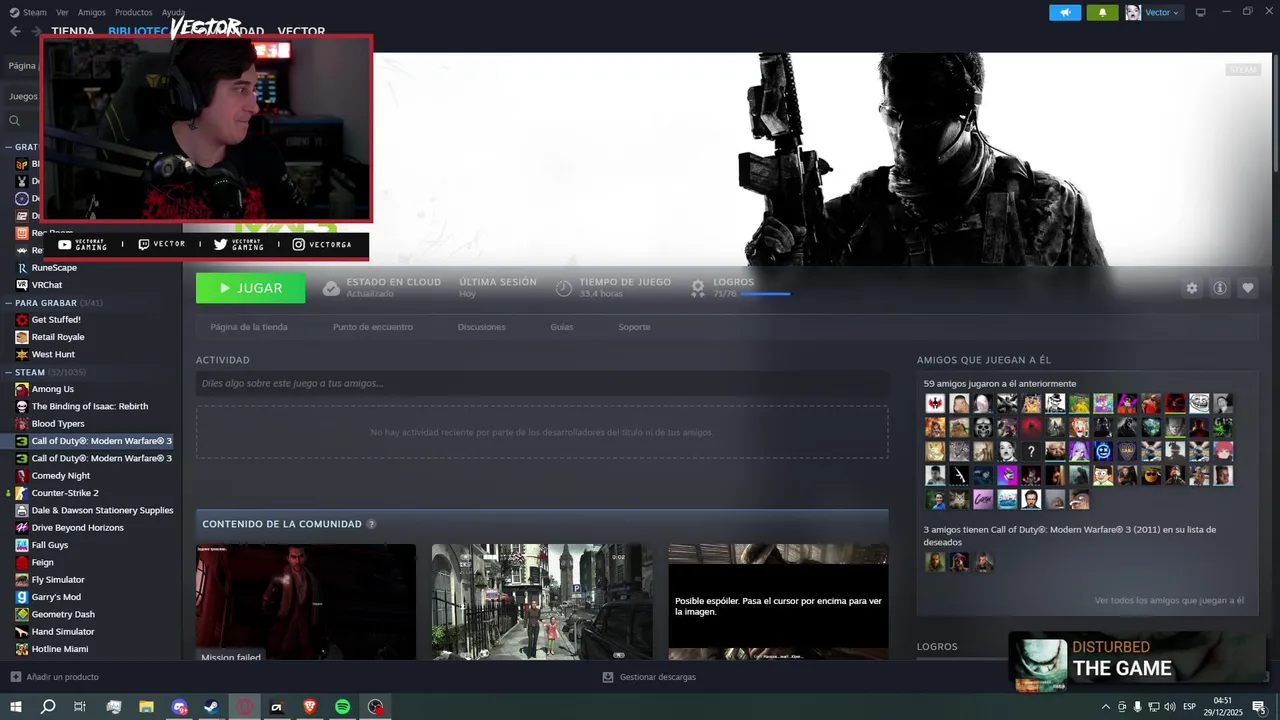Open the Mission failed community screenshot

[x=306, y=602]
